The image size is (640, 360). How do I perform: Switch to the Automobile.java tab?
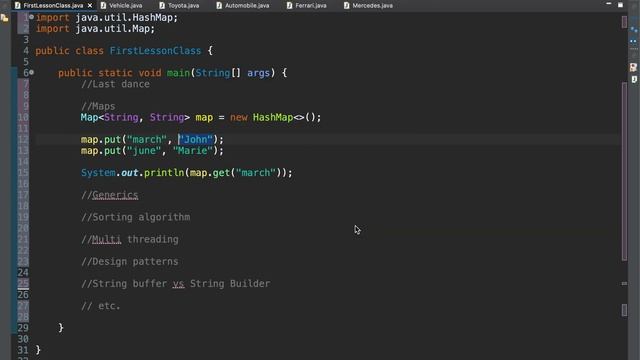247,5
